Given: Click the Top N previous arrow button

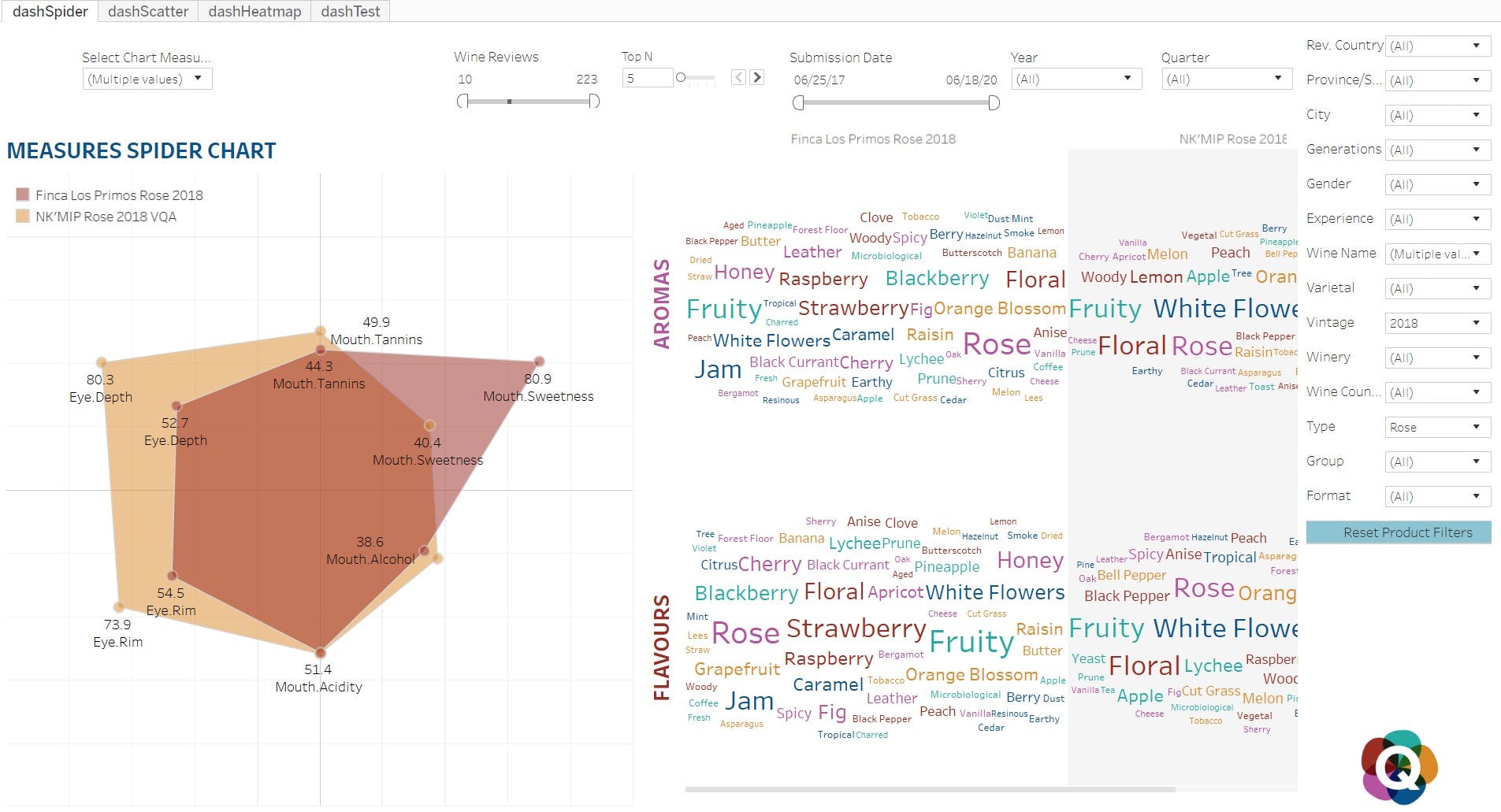Looking at the screenshot, I should (738, 77).
